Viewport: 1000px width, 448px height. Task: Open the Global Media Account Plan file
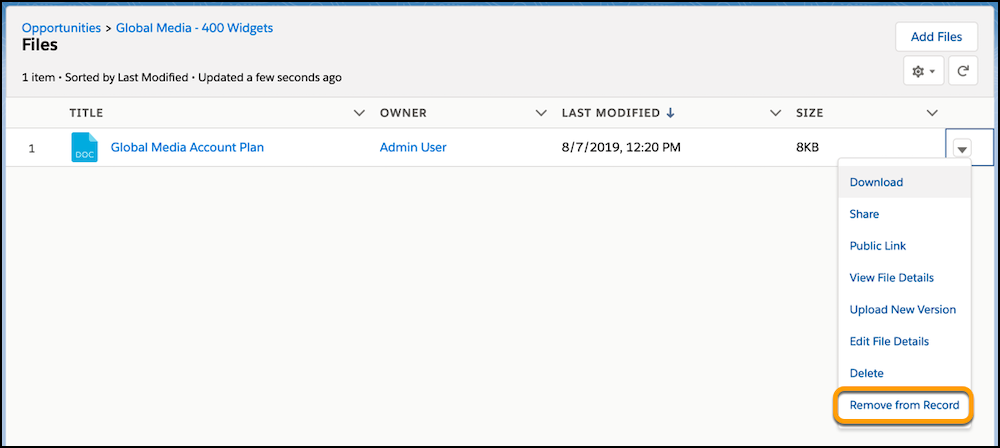(187, 148)
